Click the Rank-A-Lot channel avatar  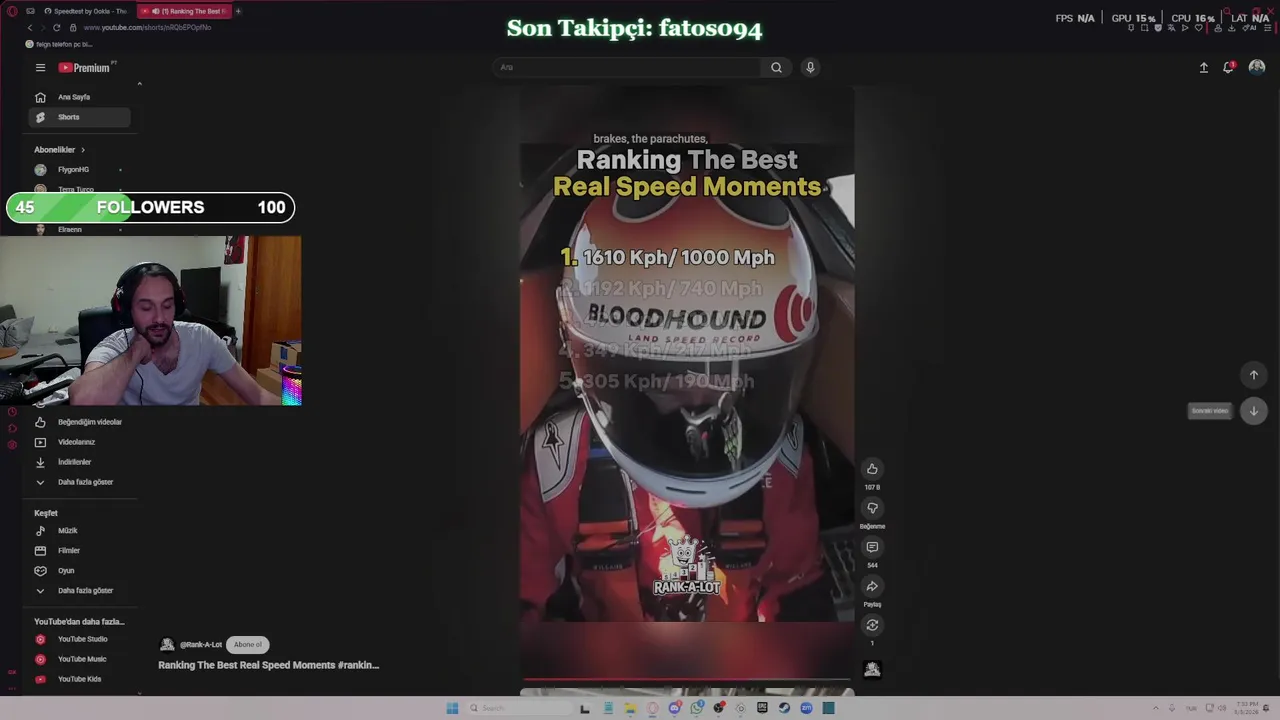point(167,645)
